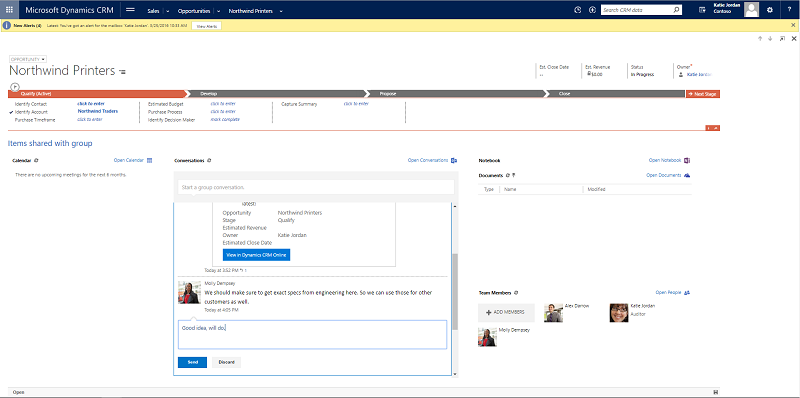
Task: Click the Next Stage button
Action: pyautogui.click(x=703, y=94)
